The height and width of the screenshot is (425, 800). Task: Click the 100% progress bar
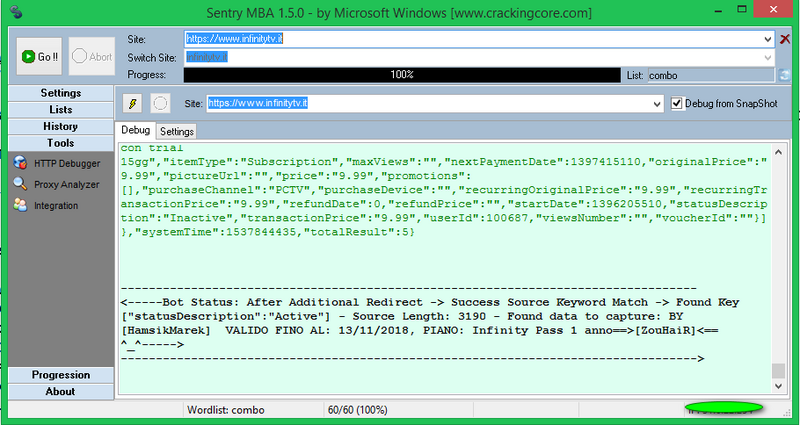point(402,75)
